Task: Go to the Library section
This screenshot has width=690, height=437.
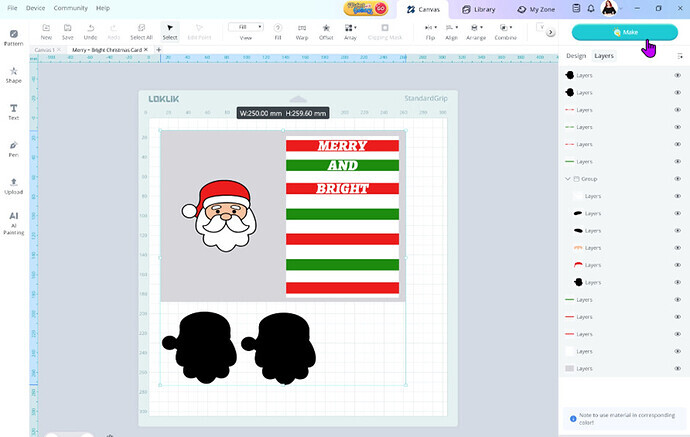Action: [478, 9]
